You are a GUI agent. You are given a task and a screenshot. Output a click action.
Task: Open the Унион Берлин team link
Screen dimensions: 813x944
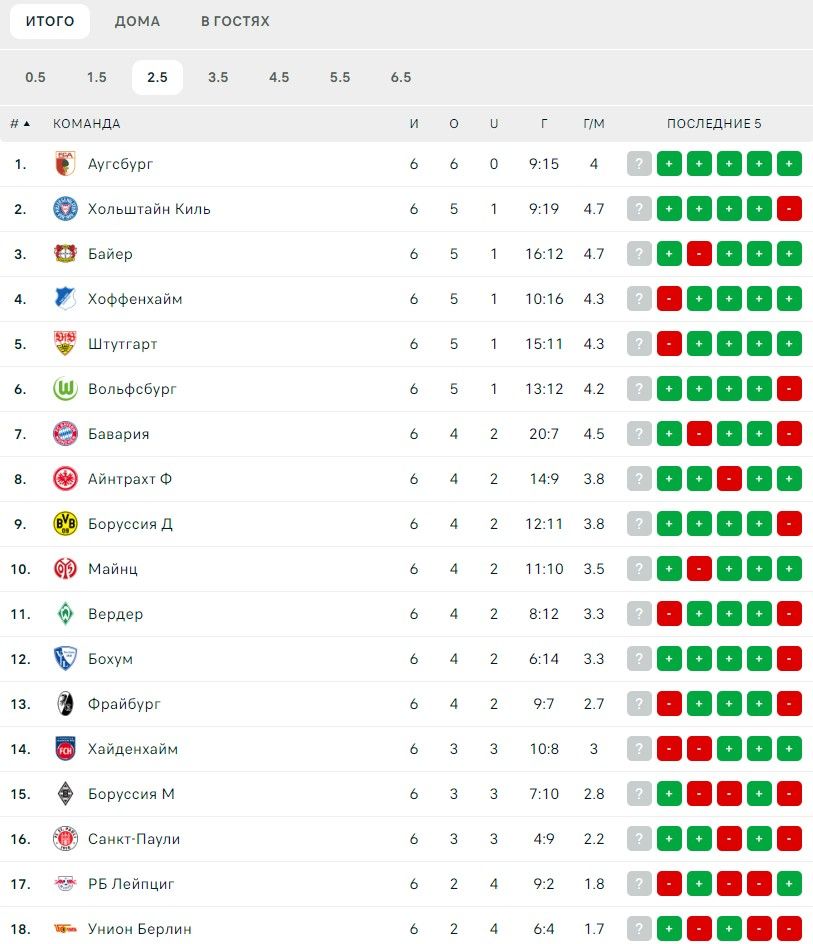point(140,929)
